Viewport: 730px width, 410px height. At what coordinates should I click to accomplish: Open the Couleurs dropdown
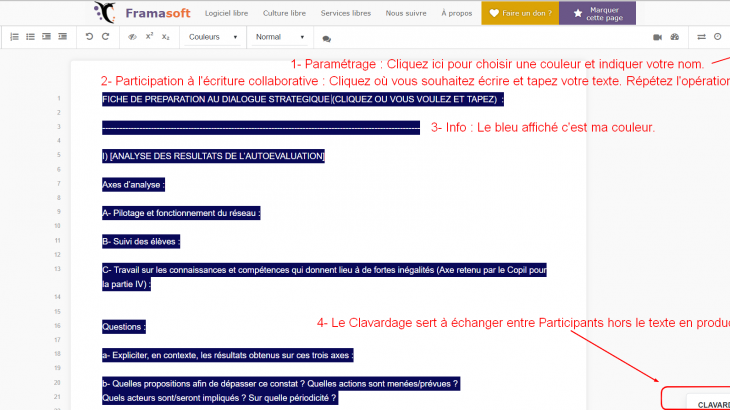click(x=213, y=37)
